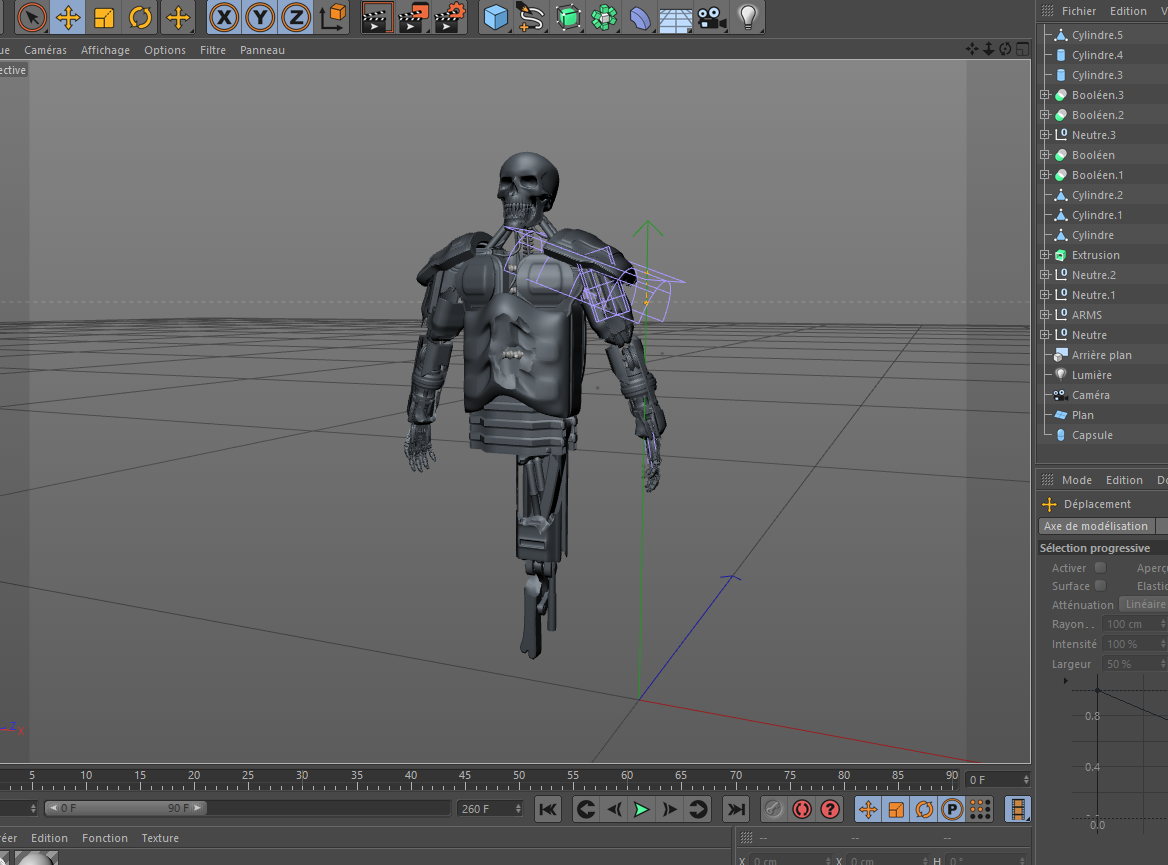This screenshot has width=1168, height=865.
Task: Switch the coordinate system icon
Action: coord(333,17)
